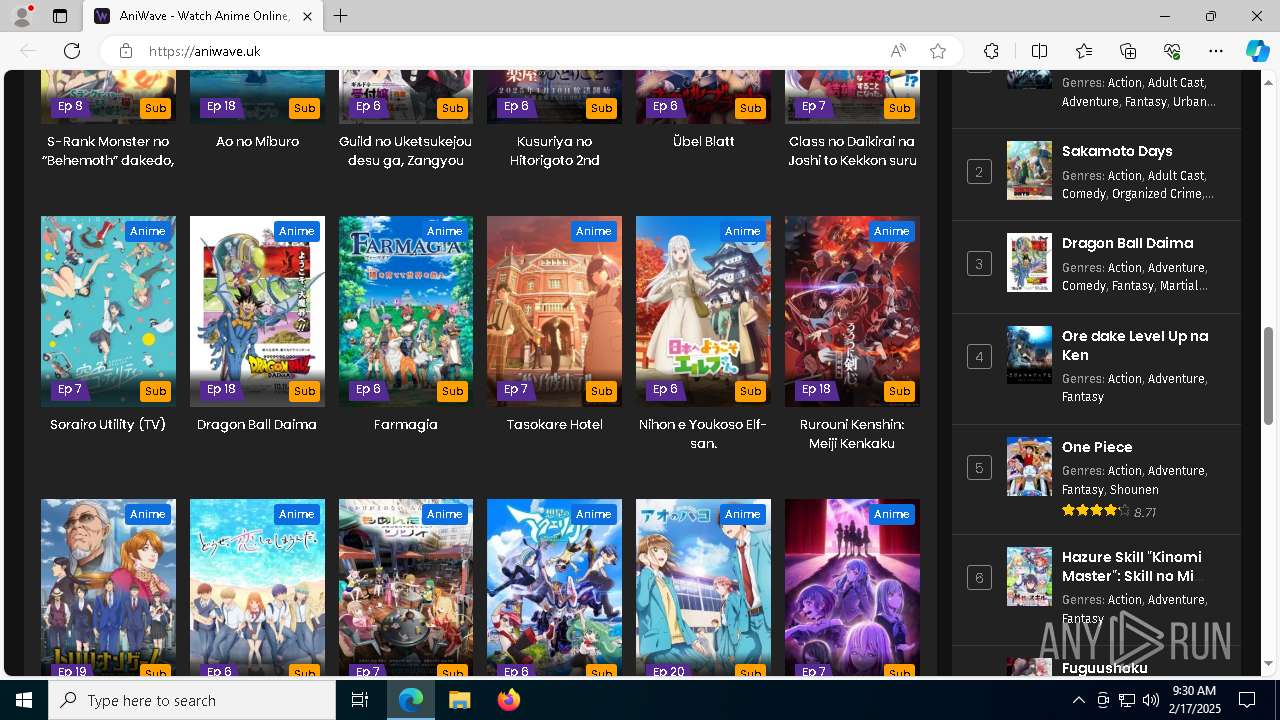Open Nihon e Youkoso Elf-san poster
Image resolution: width=1280 pixels, height=720 pixels.
(703, 311)
